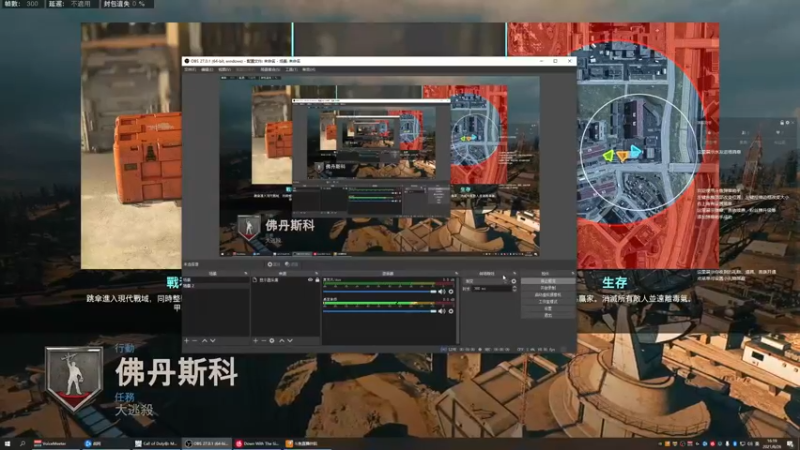Open the Tools menu in OBS
Viewport: 800px width, 450px height.
(291, 69)
